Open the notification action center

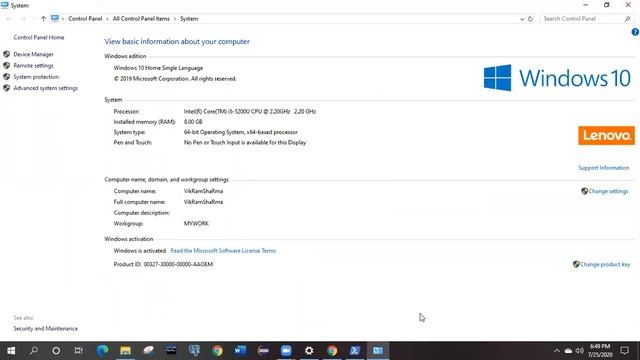coord(624,351)
